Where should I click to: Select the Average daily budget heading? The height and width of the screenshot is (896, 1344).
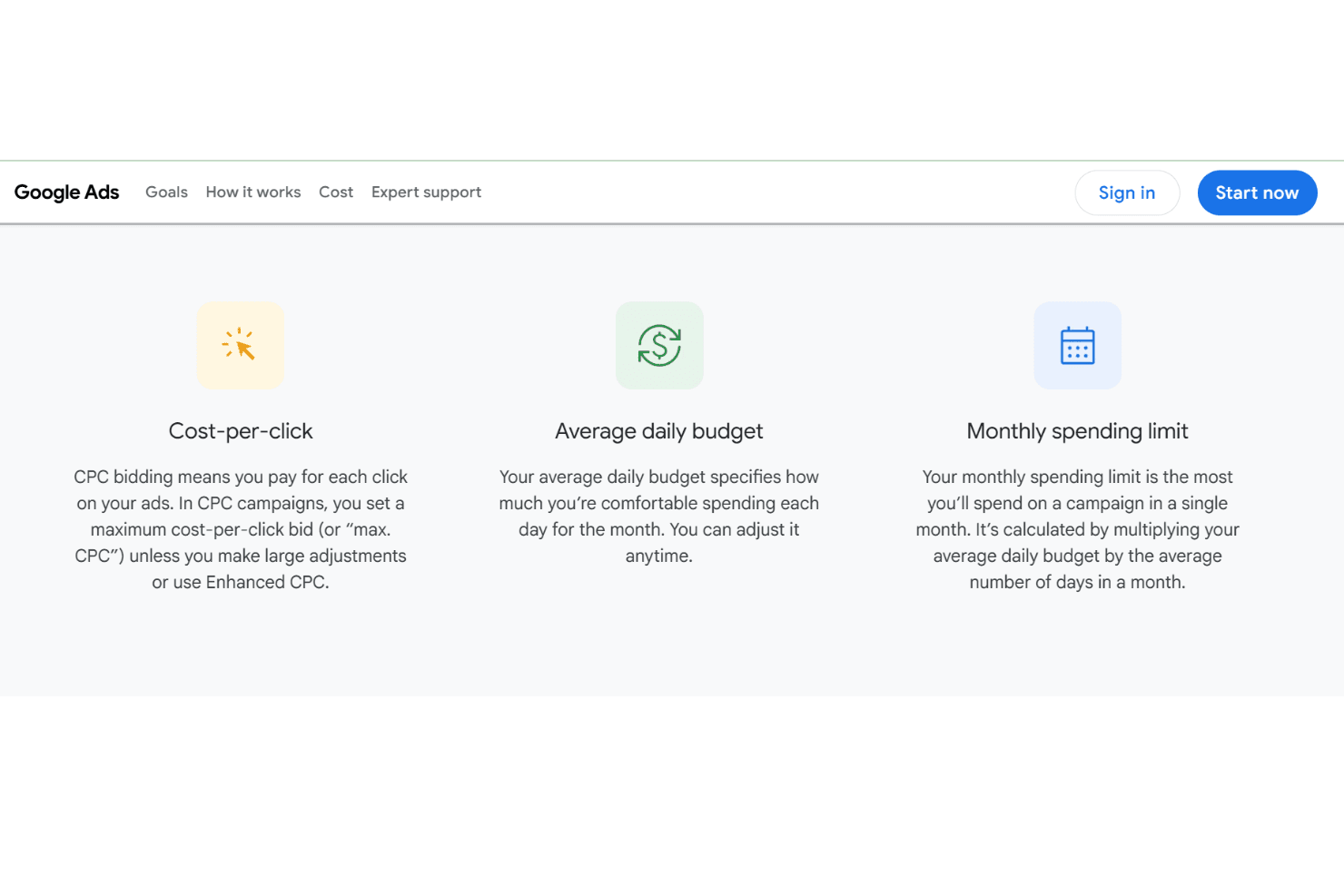pyautogui.click(x=659, y=431)
